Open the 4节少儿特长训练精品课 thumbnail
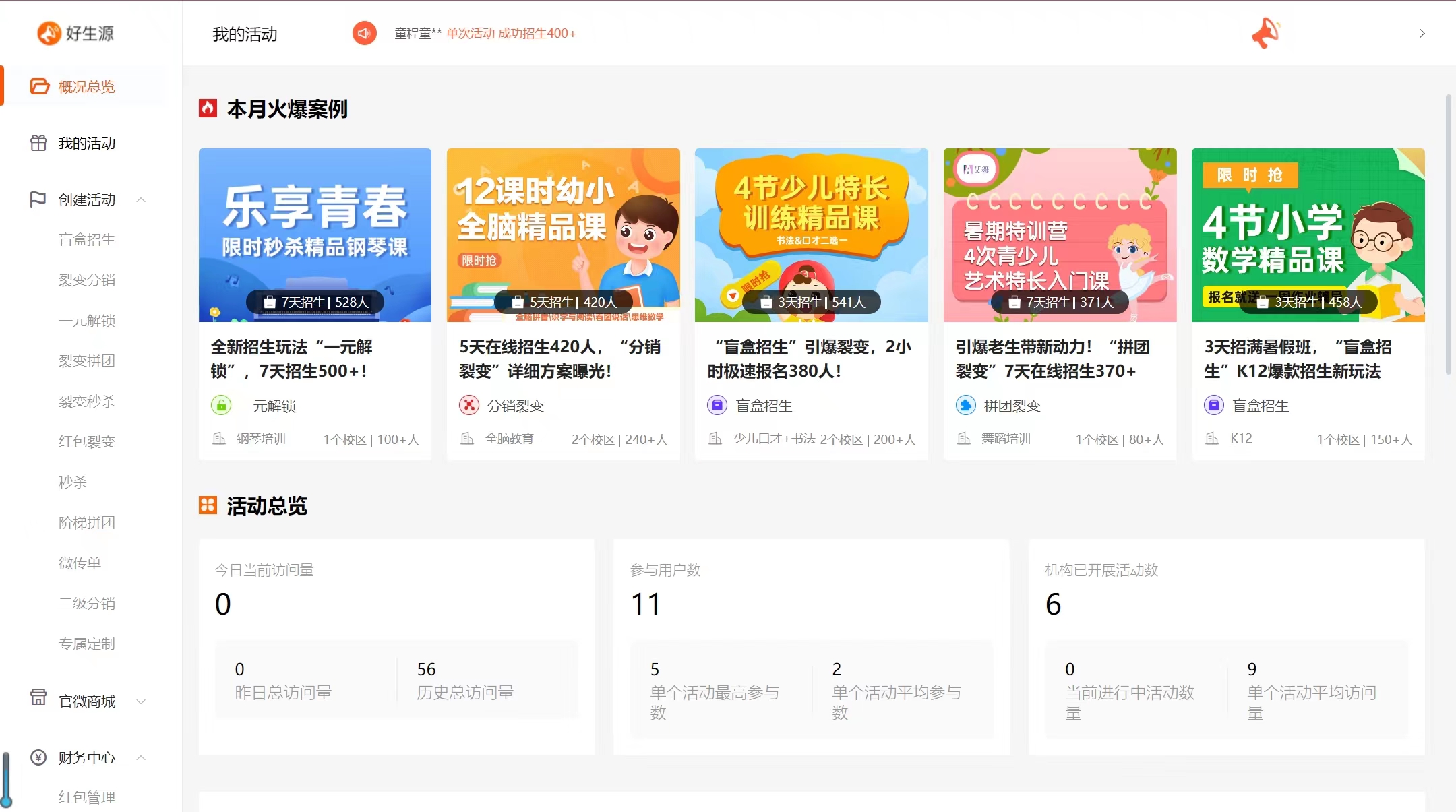This screenshot has height=812, width=1456. (812, 235)
